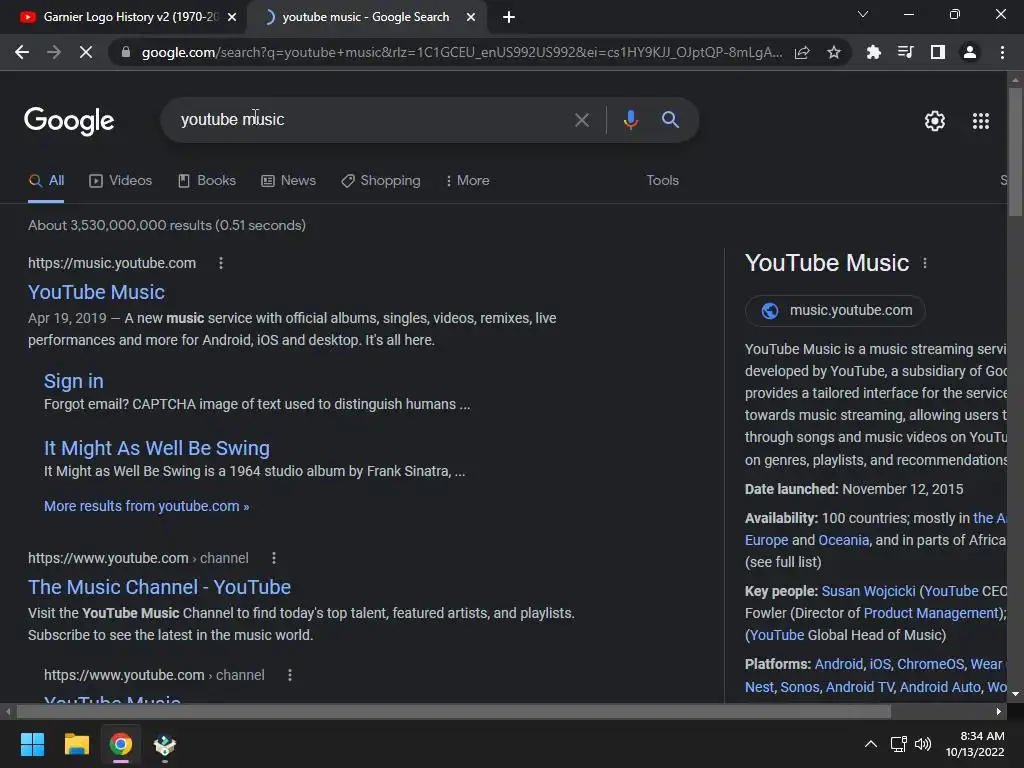Open the Sonos platform link

coord(799,687)
